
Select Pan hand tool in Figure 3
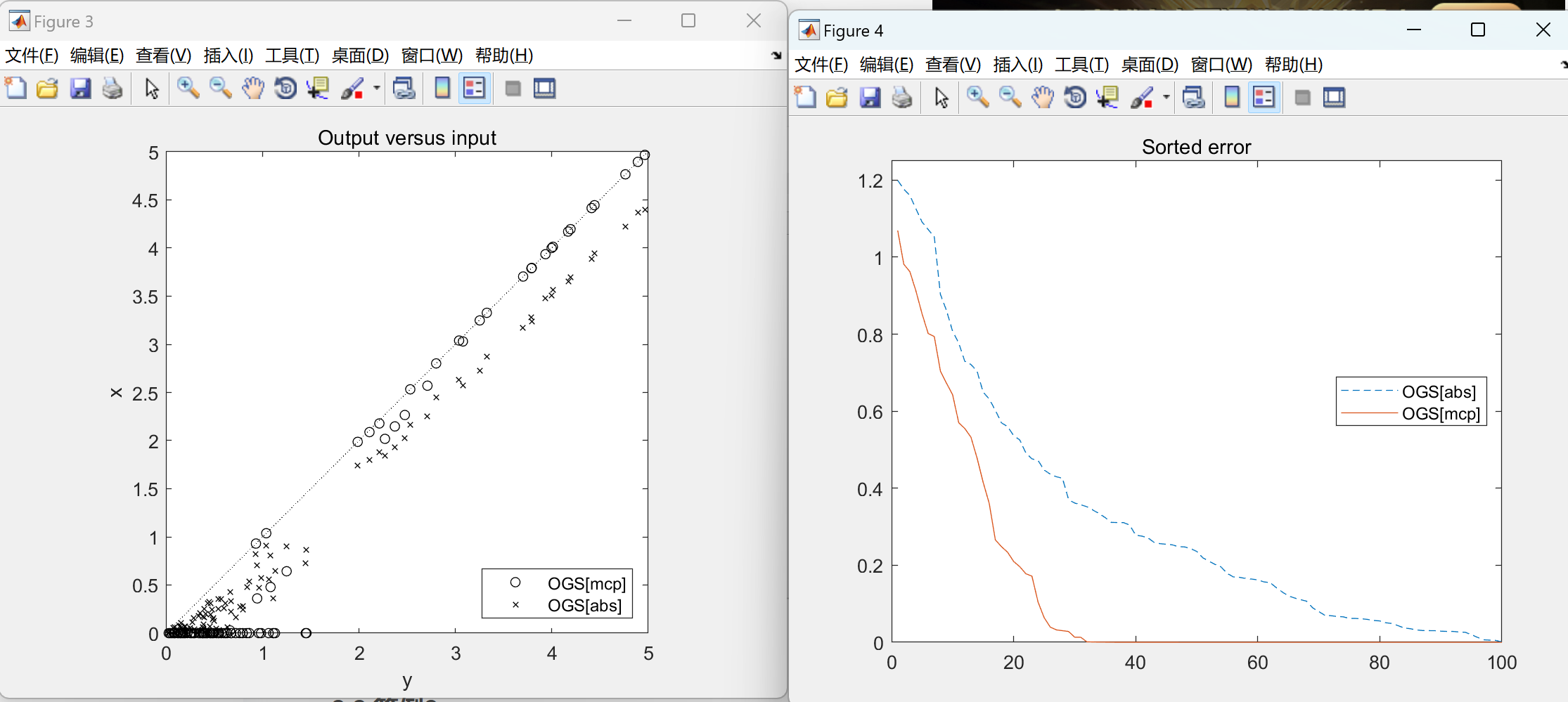click(x=253, y=89)
